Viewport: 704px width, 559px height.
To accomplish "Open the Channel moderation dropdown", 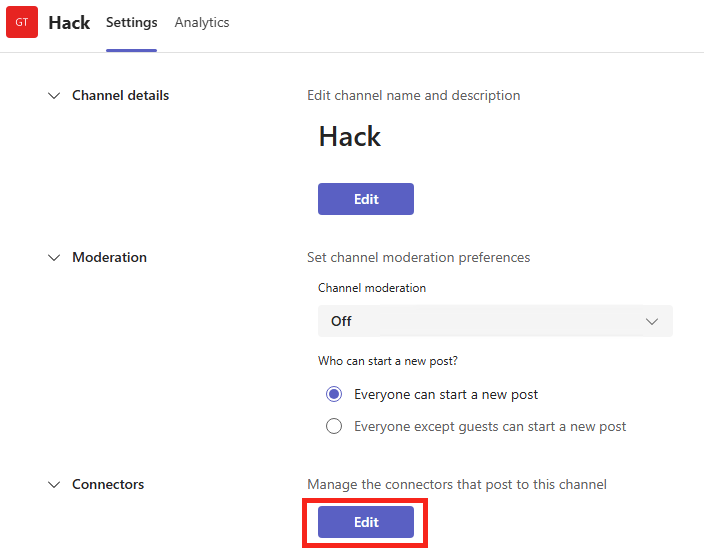I will point(495,321).
